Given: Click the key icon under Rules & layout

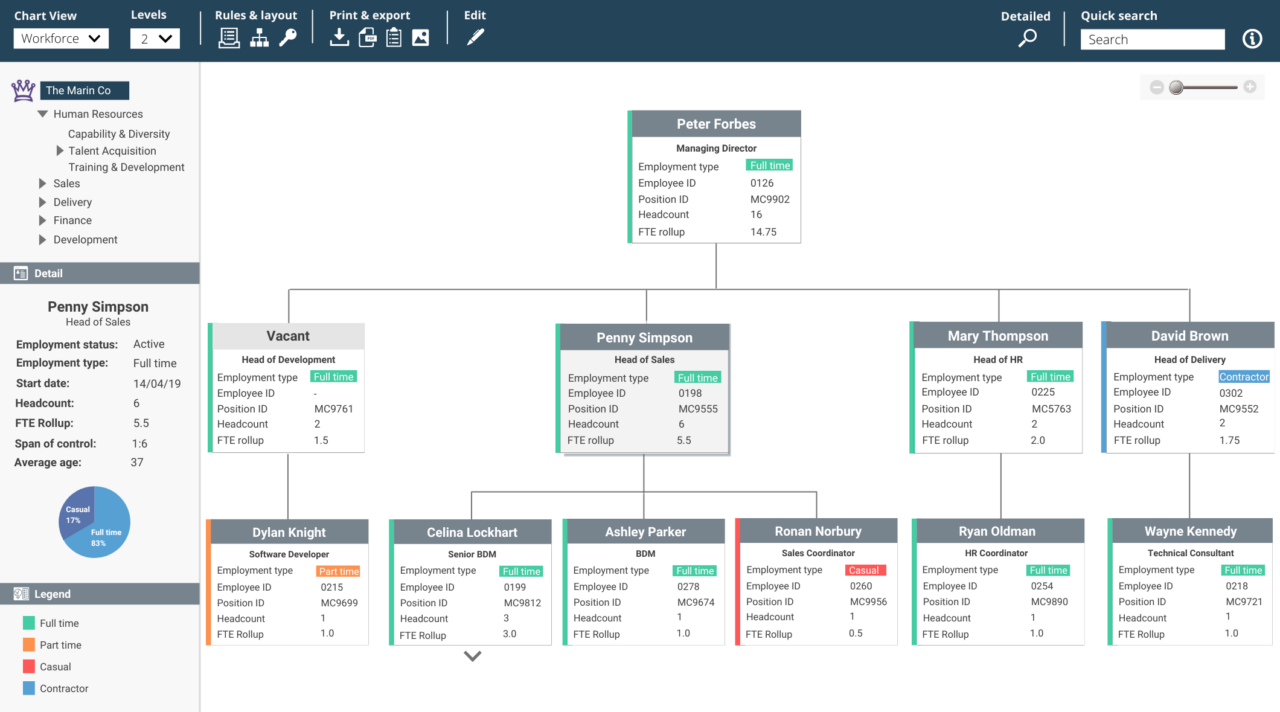Looking at the screenshot, I should [x=288, y=36].
